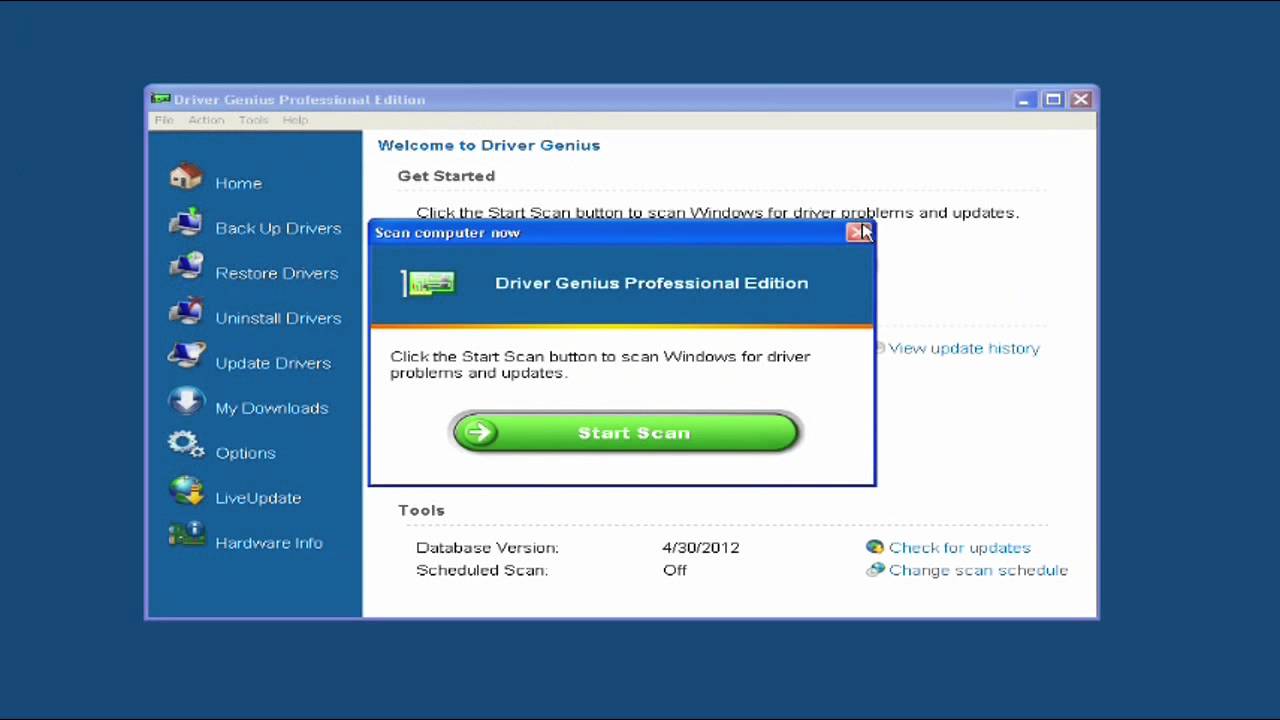Click the globe icon beside Check for updates
This screenshot has width=1280, height=720.
tap(874, 547)
